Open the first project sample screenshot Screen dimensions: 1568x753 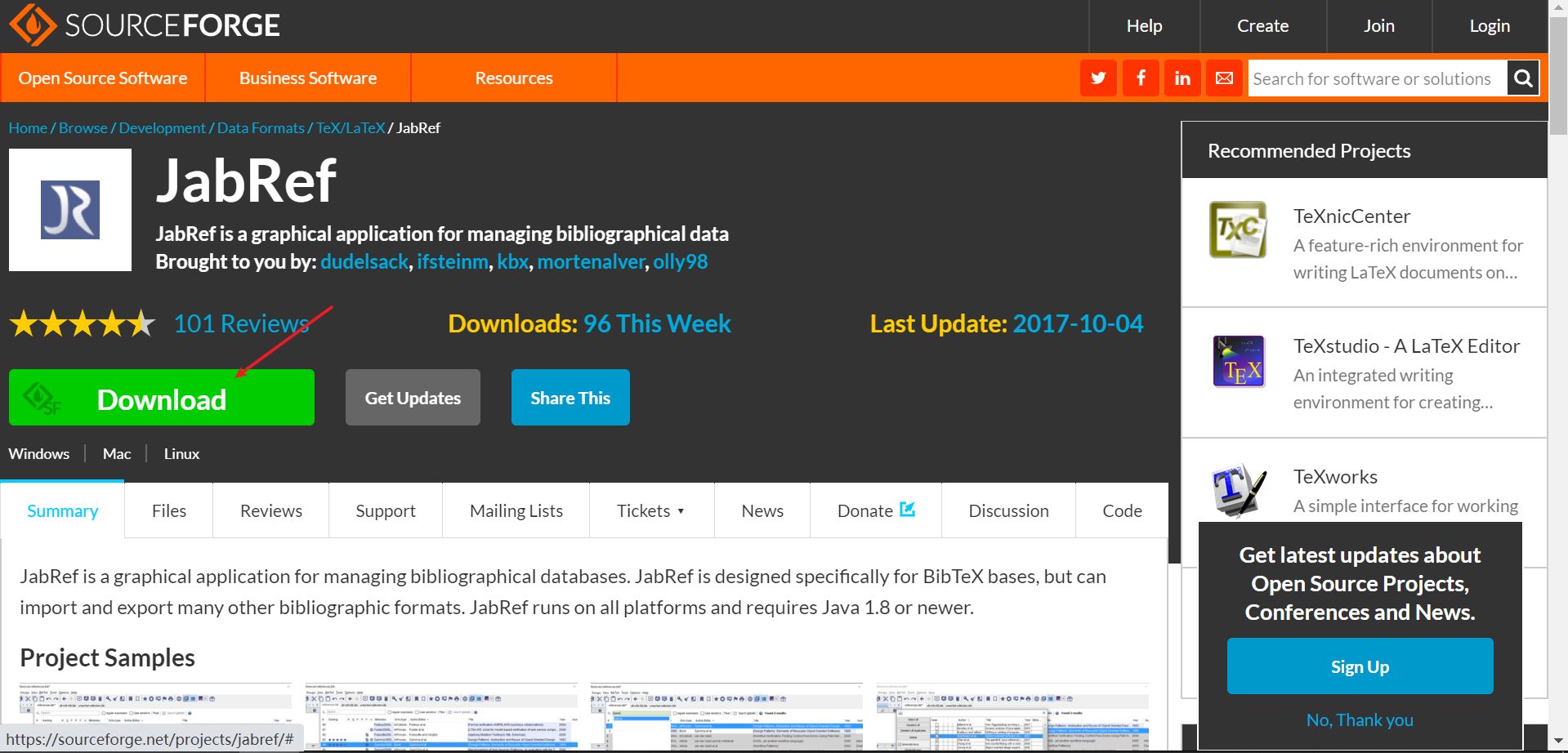[155, 716]
